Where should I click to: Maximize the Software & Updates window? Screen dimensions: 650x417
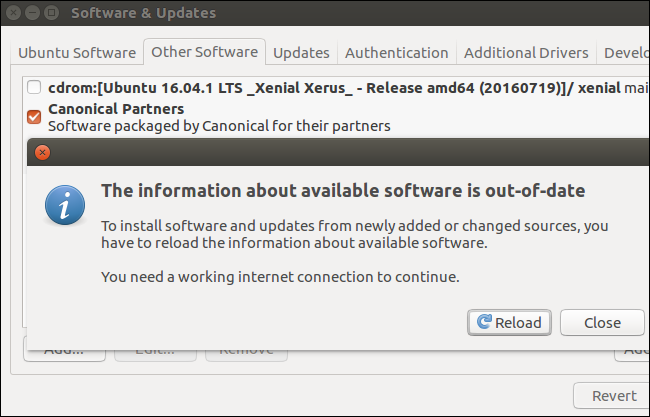(x=51, y=12)
